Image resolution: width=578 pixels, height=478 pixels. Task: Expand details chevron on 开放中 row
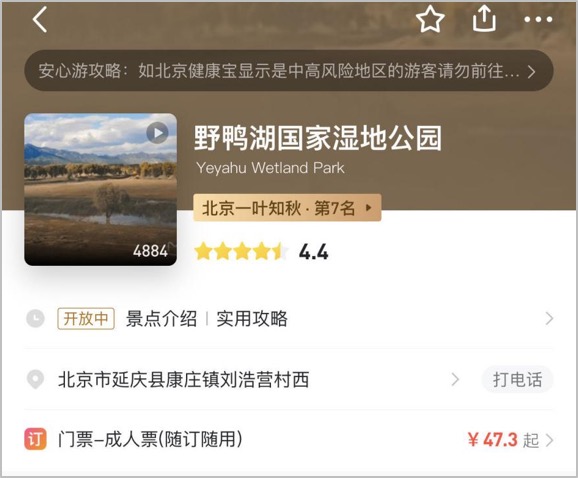(x=549, y=318)
